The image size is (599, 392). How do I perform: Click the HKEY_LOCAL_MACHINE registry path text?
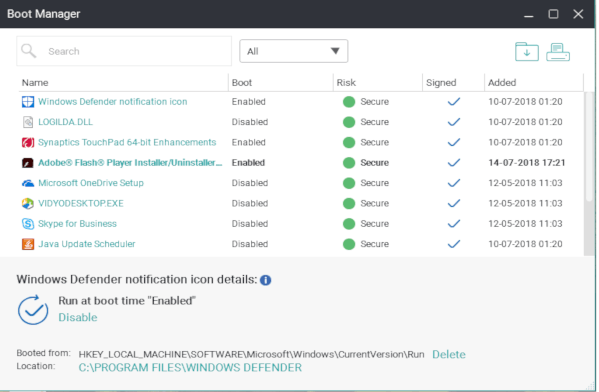(251, 355)
